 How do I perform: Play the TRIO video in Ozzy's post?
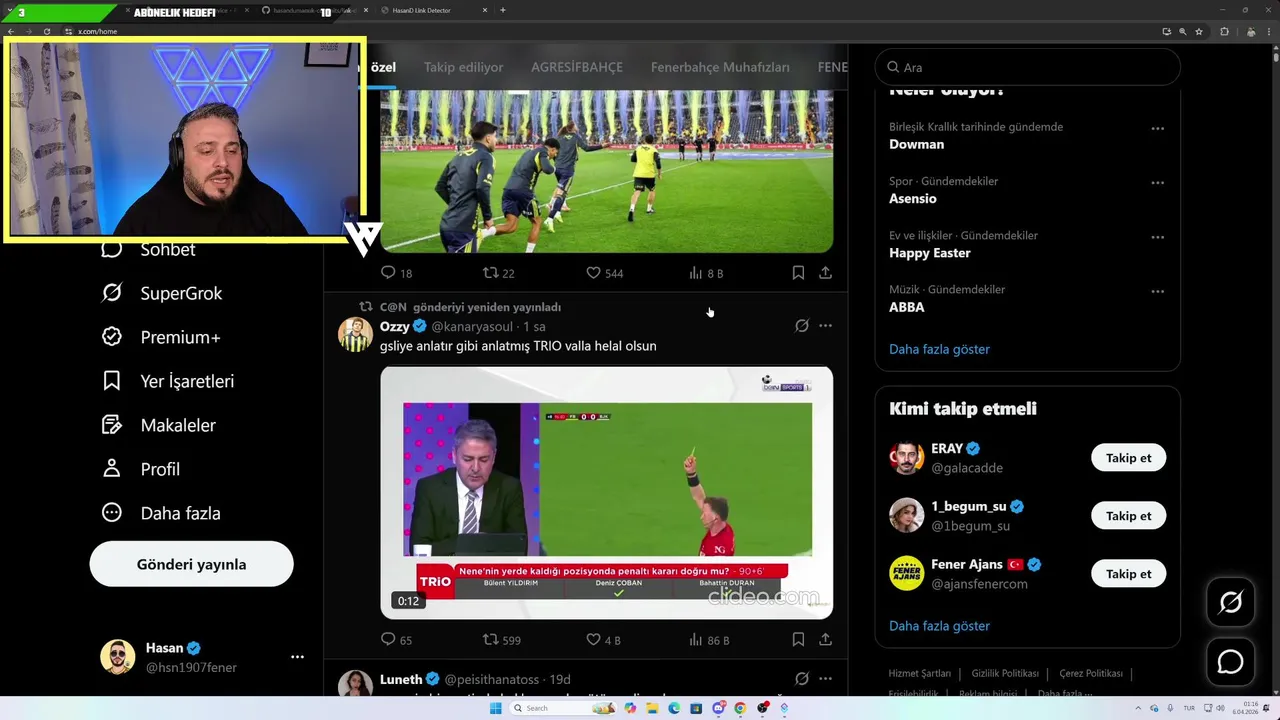(606, 492)
